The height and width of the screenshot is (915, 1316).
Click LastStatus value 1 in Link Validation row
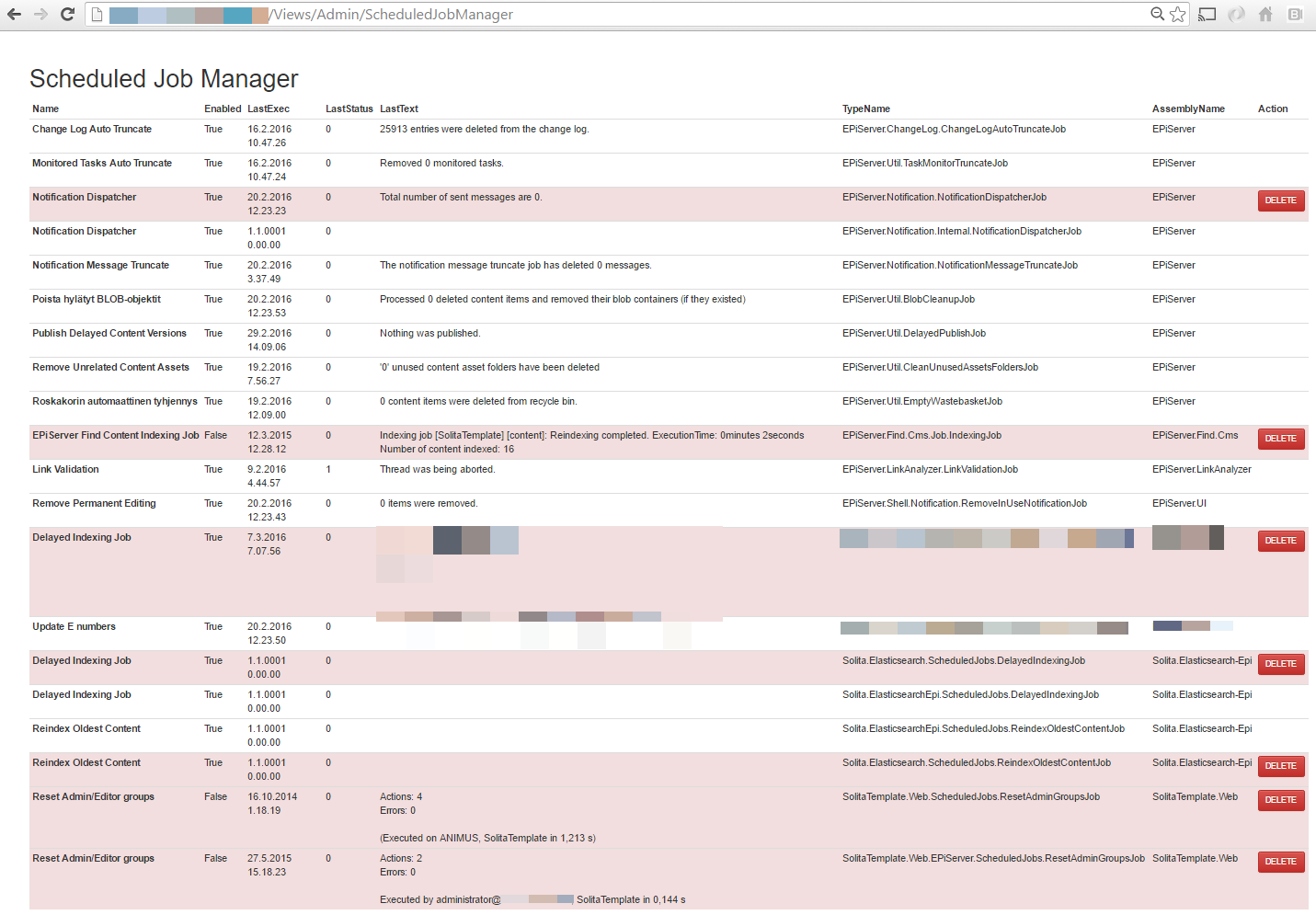click(x=328, y=469)
